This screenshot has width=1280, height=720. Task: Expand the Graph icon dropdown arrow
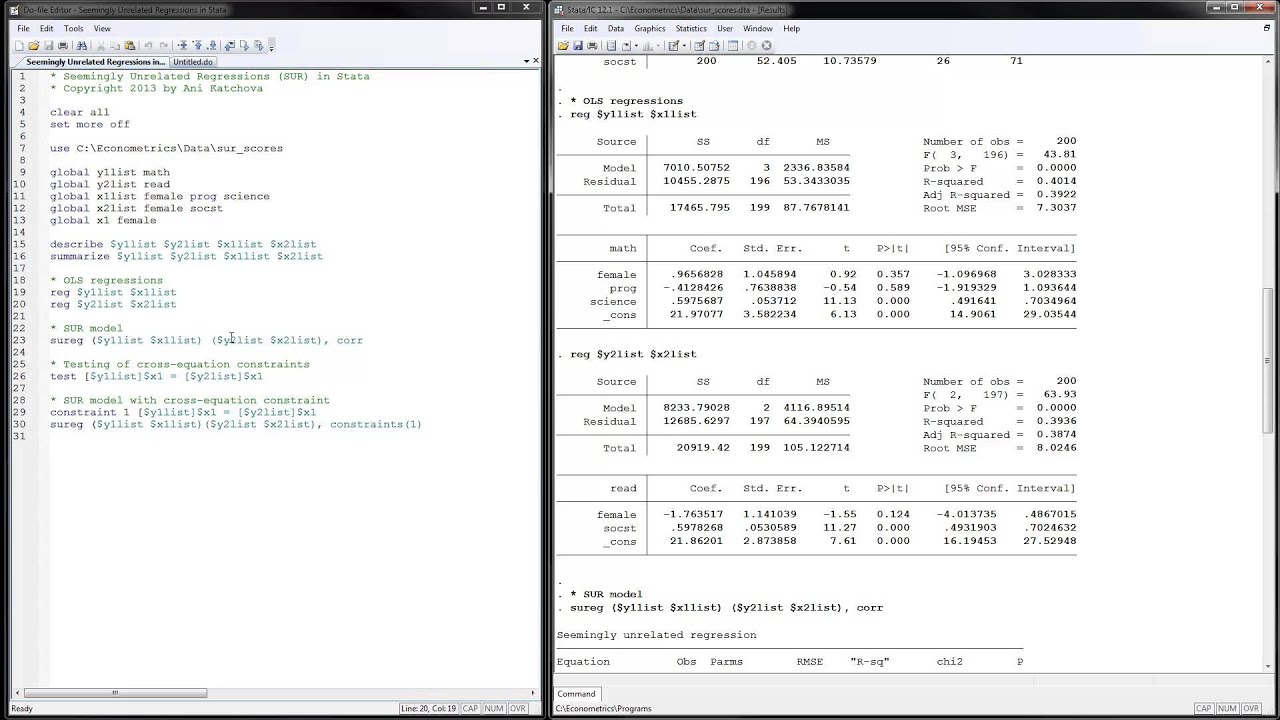click(658, 45)
